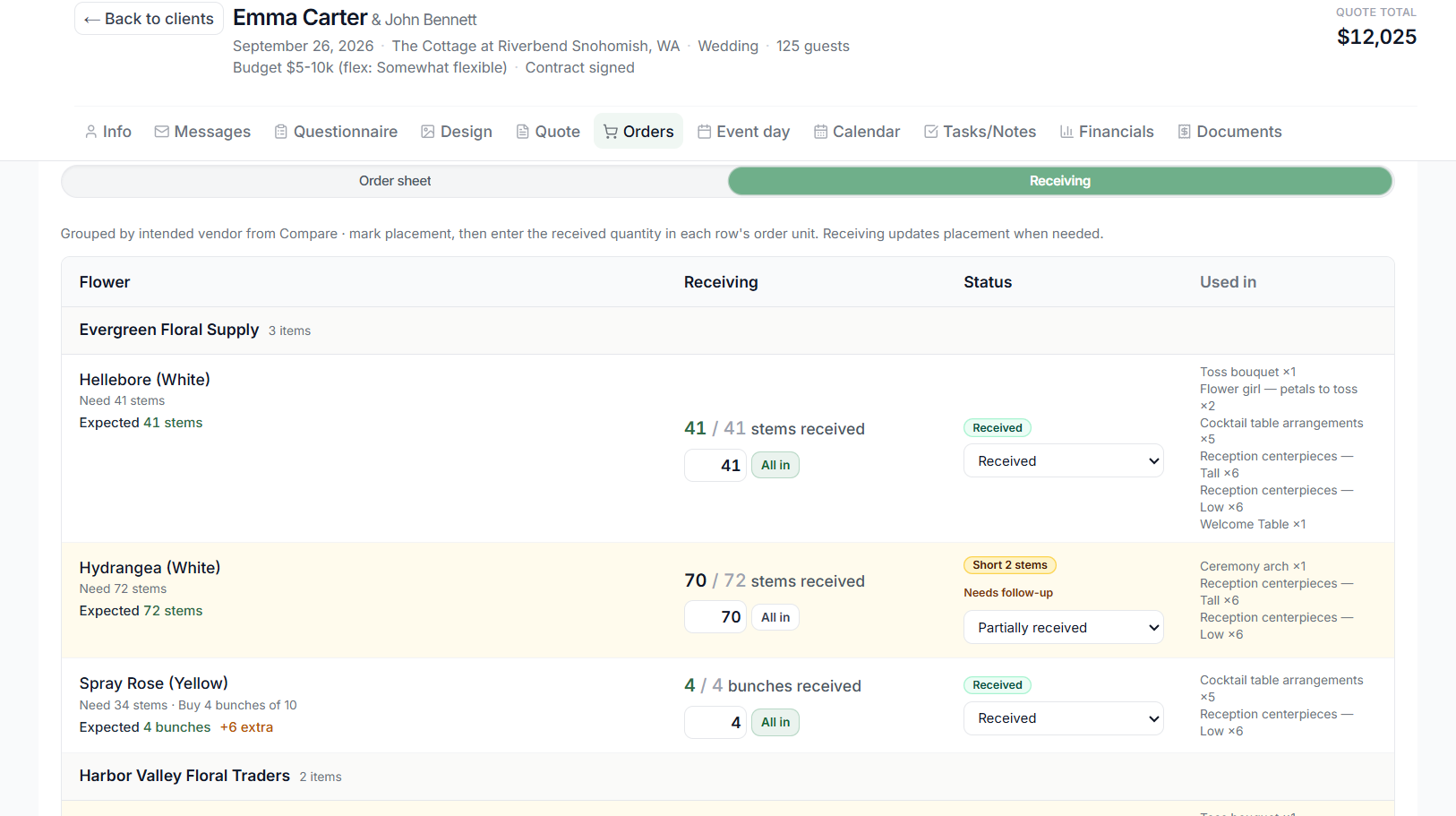Edit Hellebore received quantity field
The image size is (1456, 816).
click(x=715, y=466)
